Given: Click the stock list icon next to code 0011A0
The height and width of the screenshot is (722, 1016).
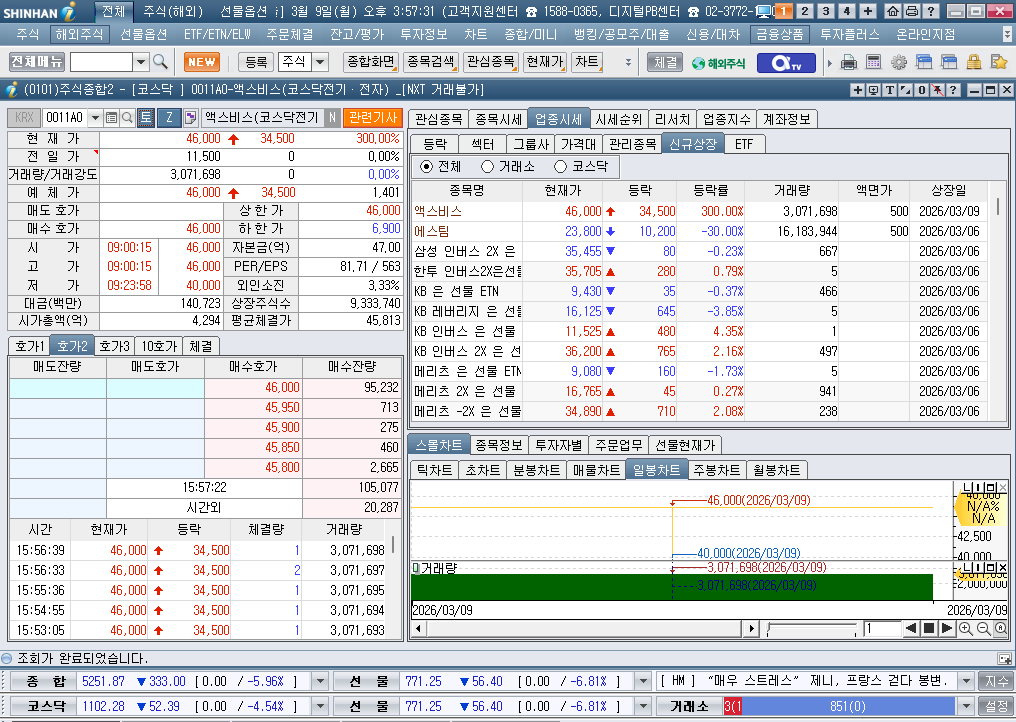Looking at the screenshot, I should tap(111, 117).
